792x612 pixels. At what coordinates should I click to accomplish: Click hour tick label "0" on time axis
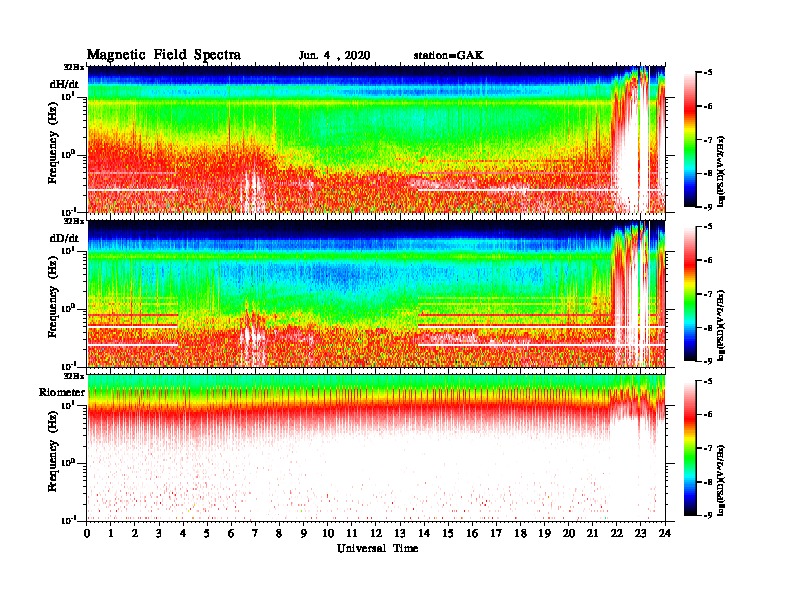tap(87, 533)
